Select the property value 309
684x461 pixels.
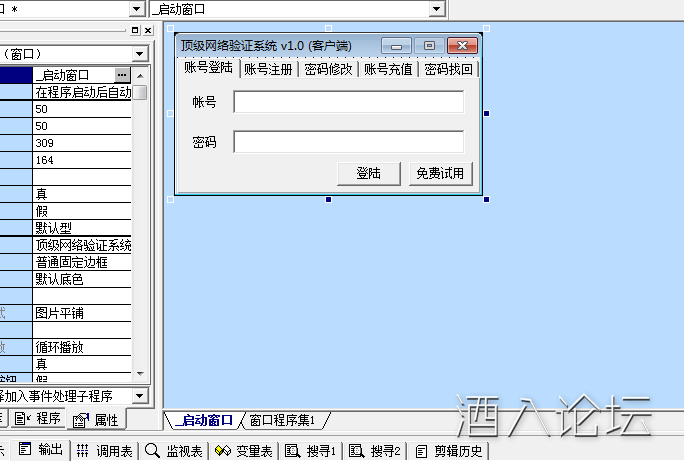point(82,143)
